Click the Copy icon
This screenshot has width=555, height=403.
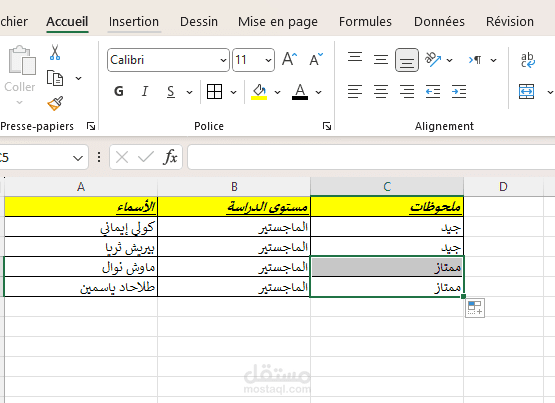[x=55, y=78]
